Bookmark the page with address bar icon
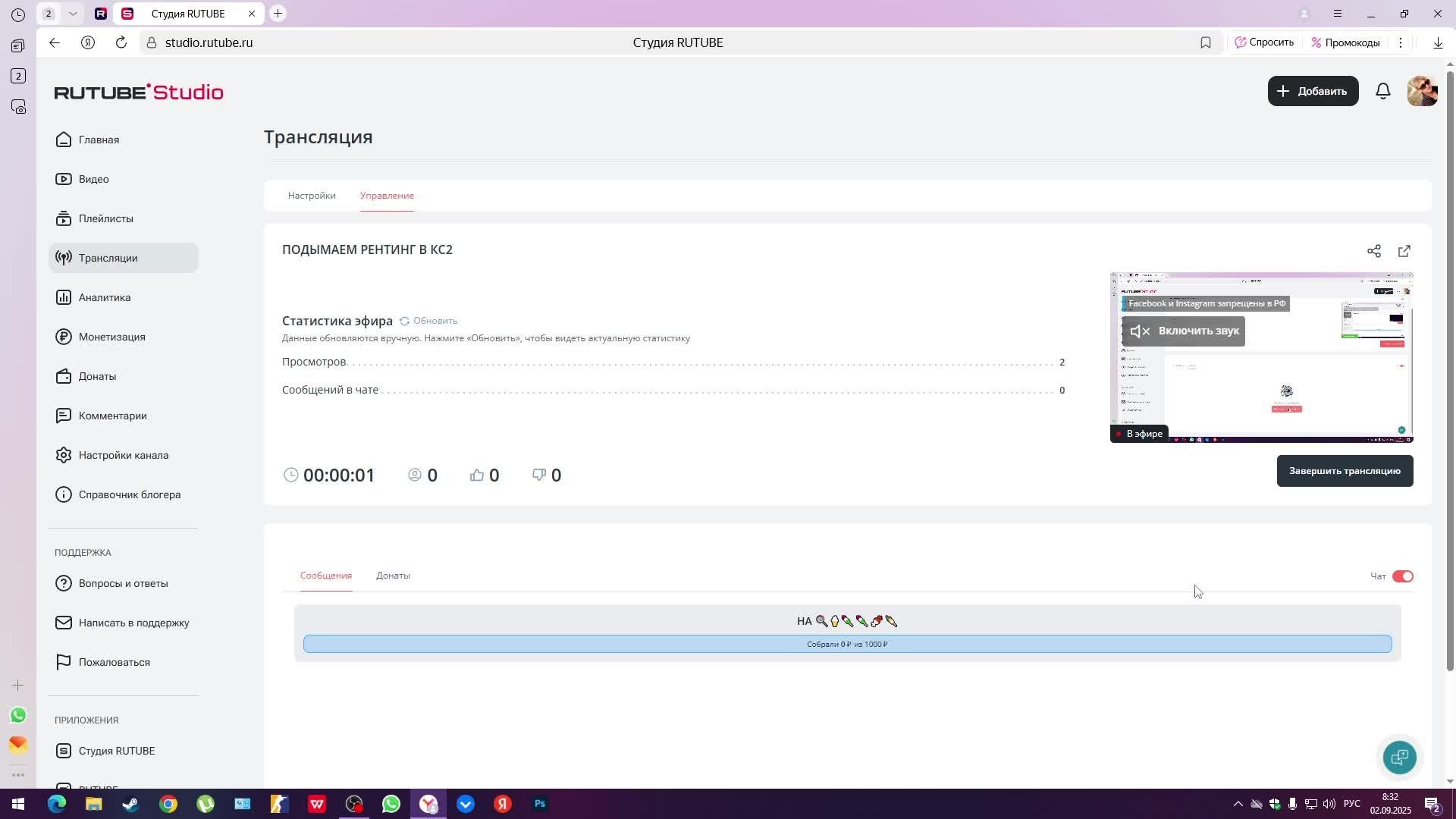1456x819 pixels. [1205, 42]
